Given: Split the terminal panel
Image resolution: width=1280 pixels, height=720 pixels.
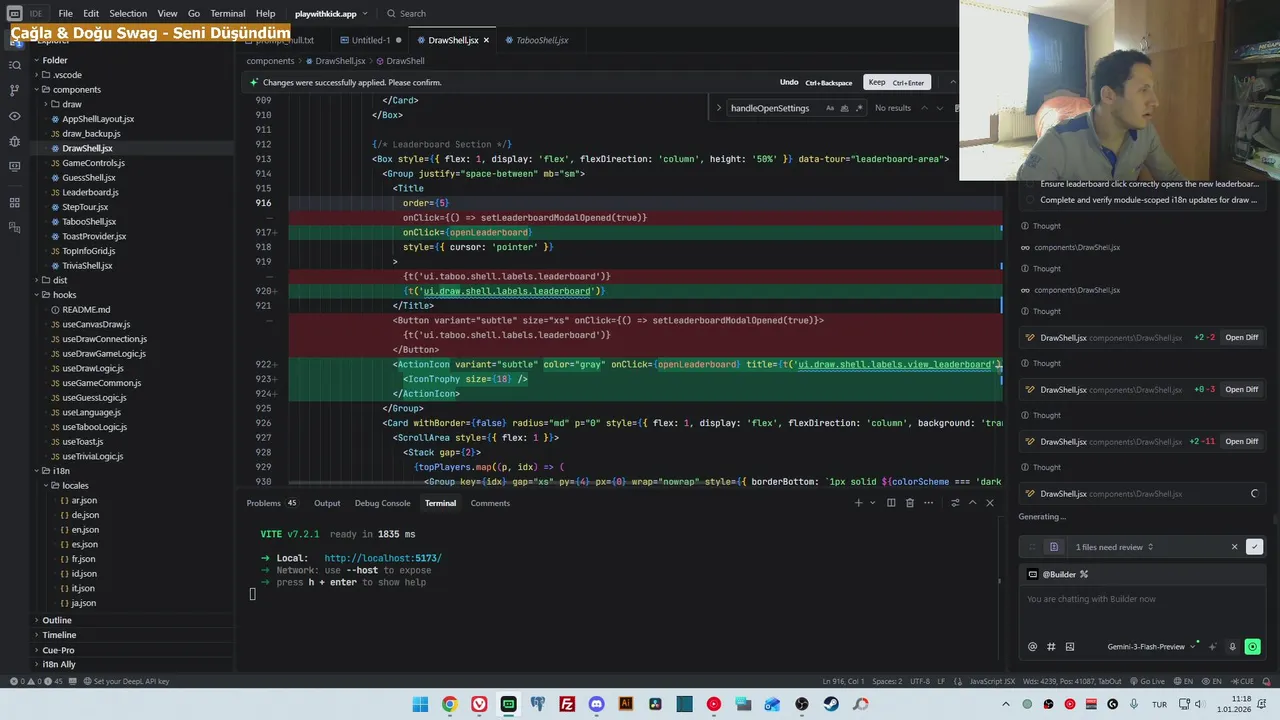Looking at the screenshot, I should coord(891,503).
